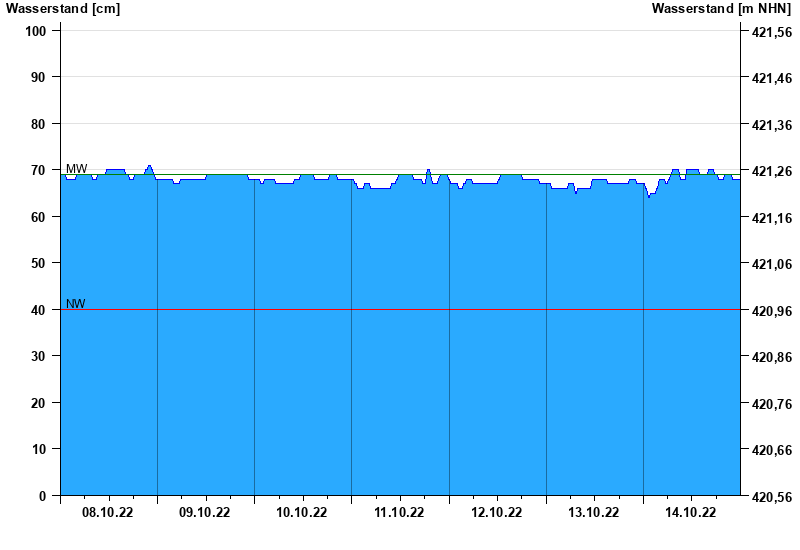Screen dimensions: 800x550
Task: Click the 08.10.22 date label
Action: [108, 513]
